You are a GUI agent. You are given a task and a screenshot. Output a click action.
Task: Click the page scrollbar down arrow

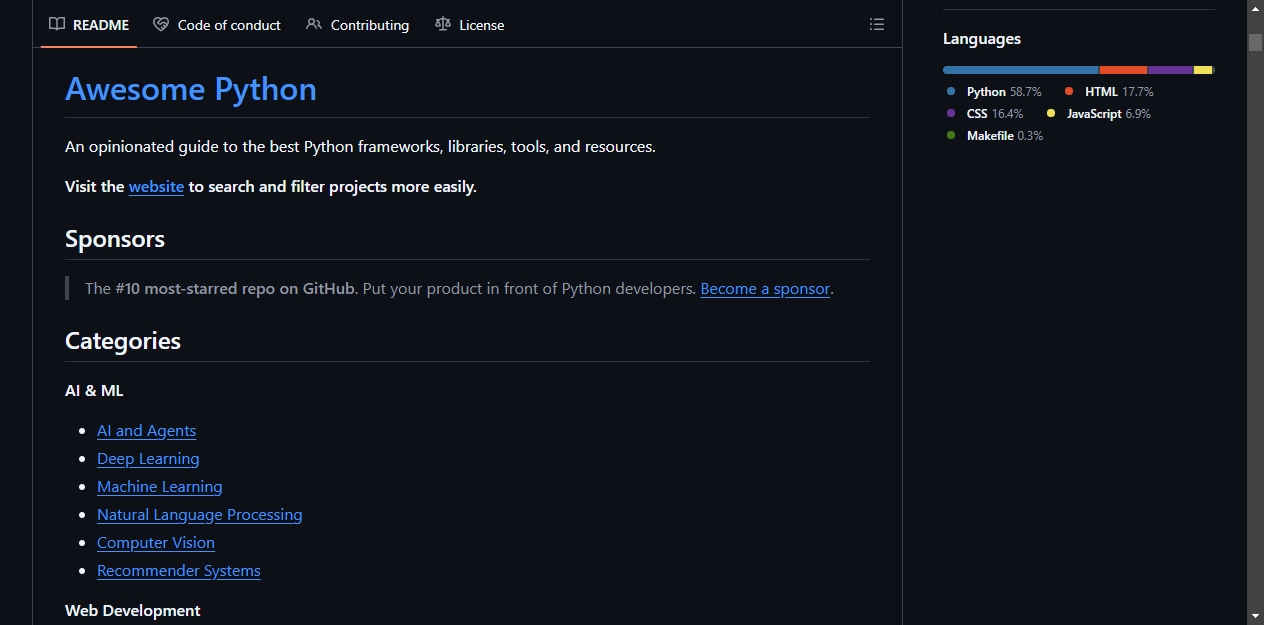point(1255,616)
